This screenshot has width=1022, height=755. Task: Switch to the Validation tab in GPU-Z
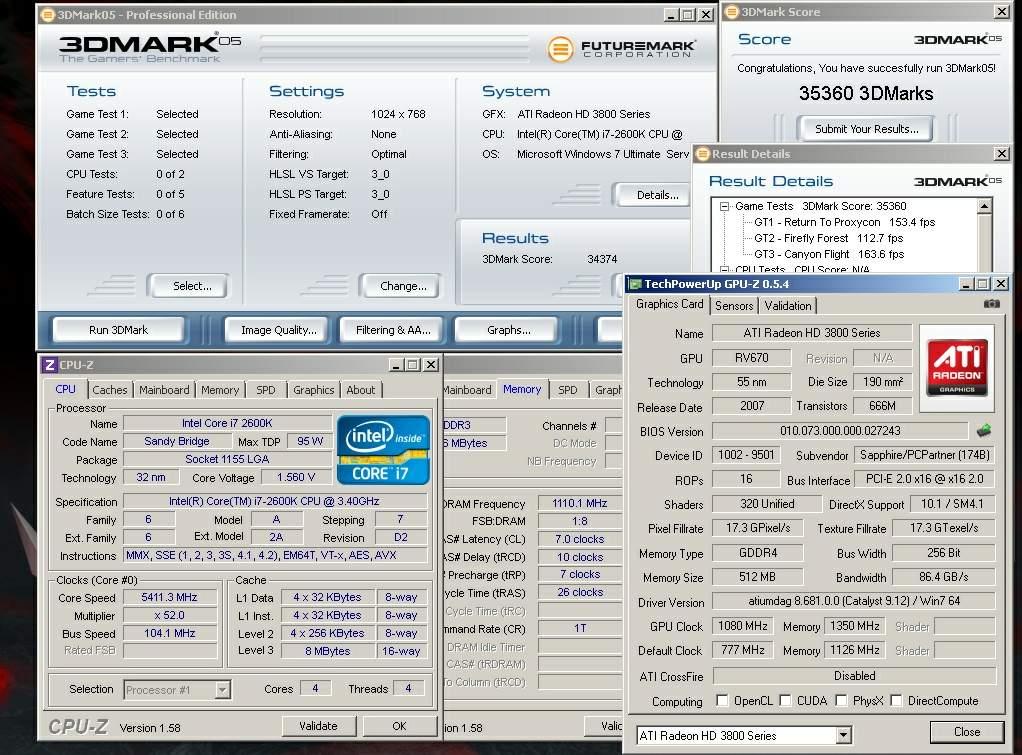[787, 306]
